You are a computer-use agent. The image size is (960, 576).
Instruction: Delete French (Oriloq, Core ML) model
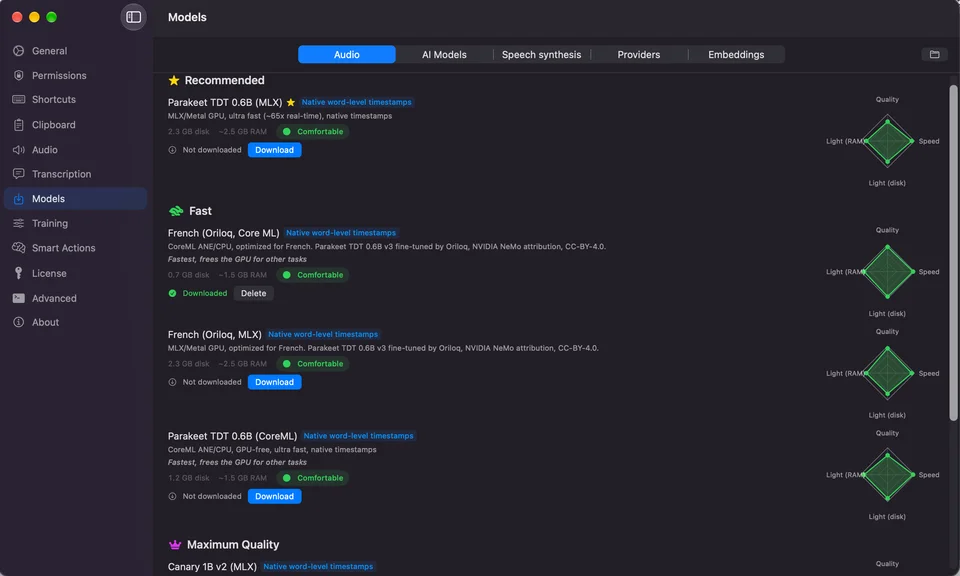coord(253,293)
